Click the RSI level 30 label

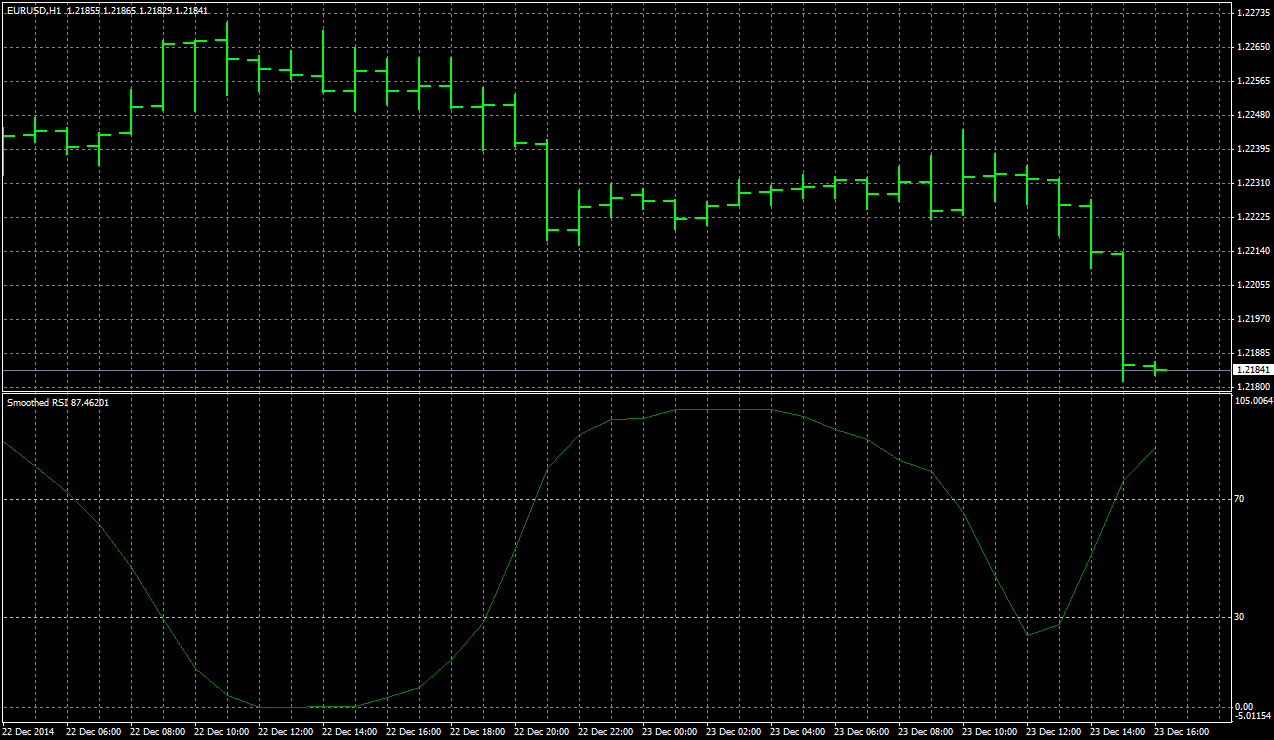(1239, 617)
